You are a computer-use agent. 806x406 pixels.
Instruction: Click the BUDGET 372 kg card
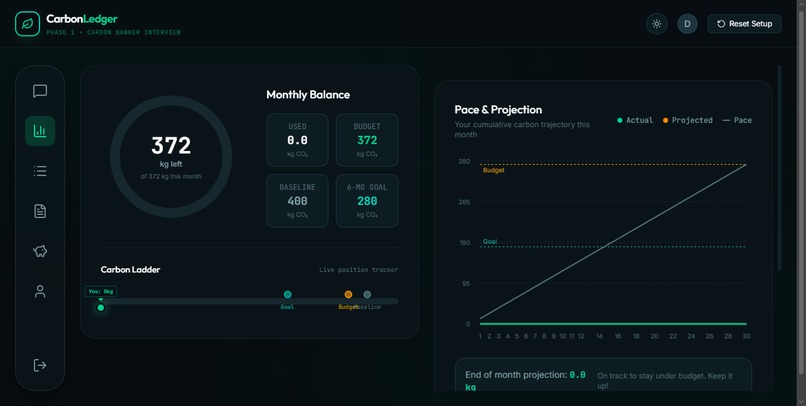click(x=367, y=140)
